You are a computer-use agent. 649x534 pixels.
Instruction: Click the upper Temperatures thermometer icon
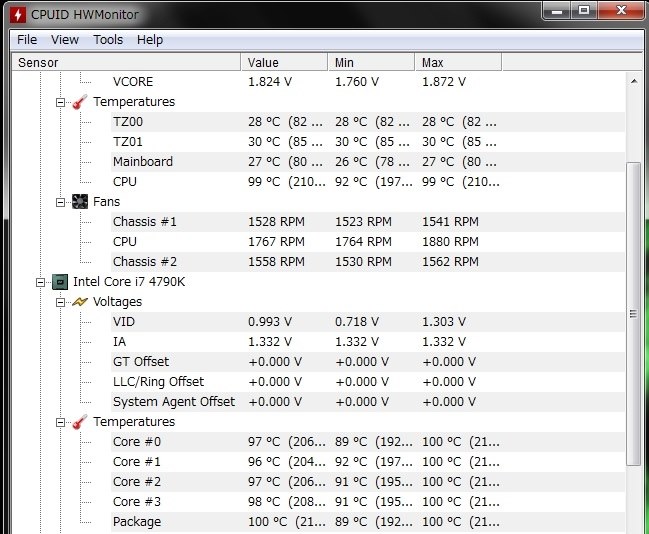click(80, 102)
